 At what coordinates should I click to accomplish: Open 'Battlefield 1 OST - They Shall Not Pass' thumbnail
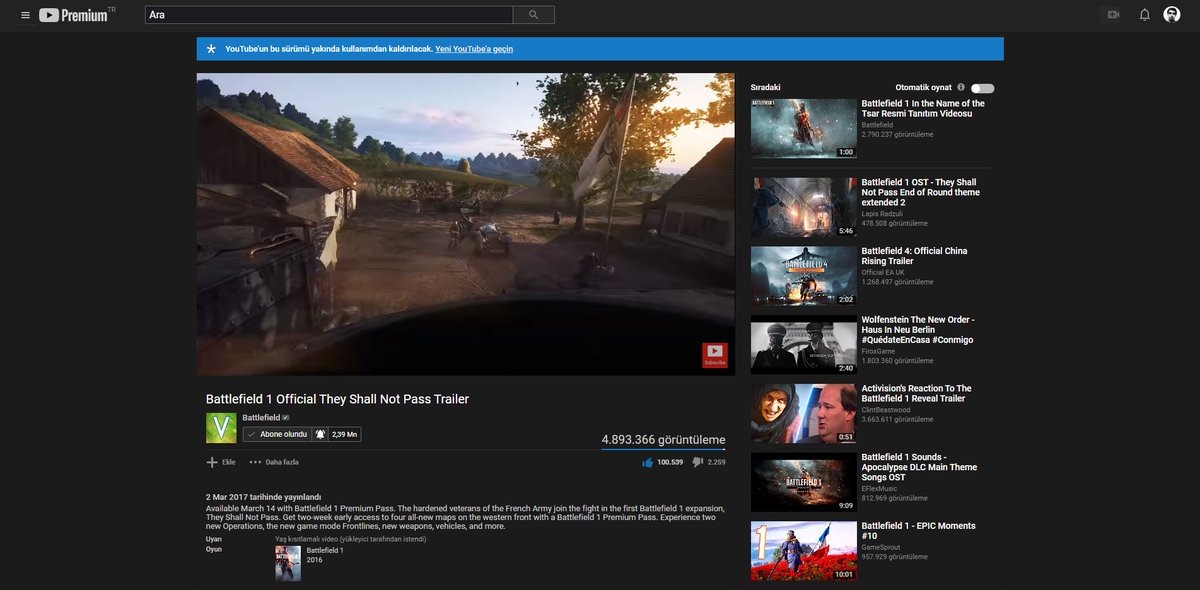804,207
